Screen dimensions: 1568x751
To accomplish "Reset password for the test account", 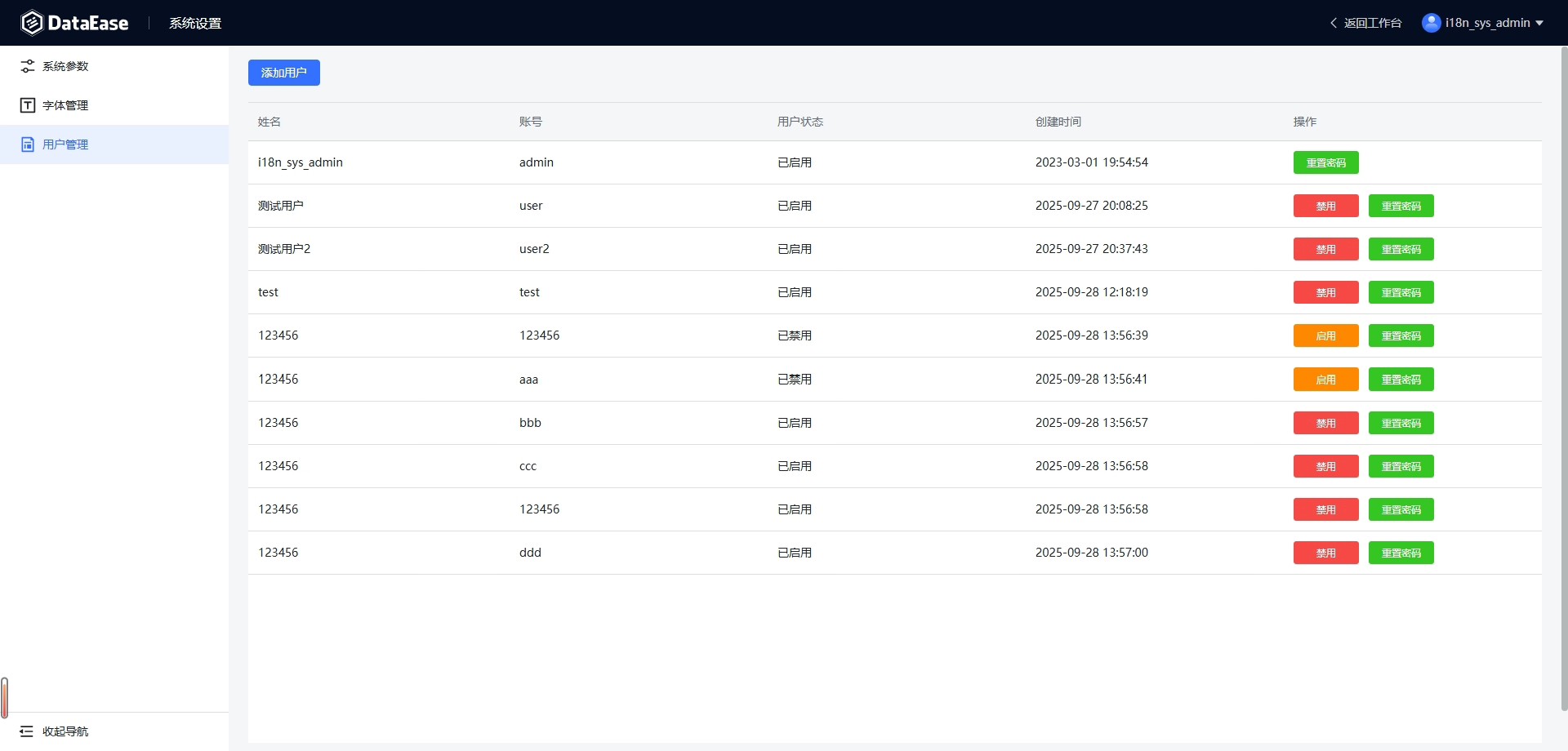I will [x=1401, y=292].
